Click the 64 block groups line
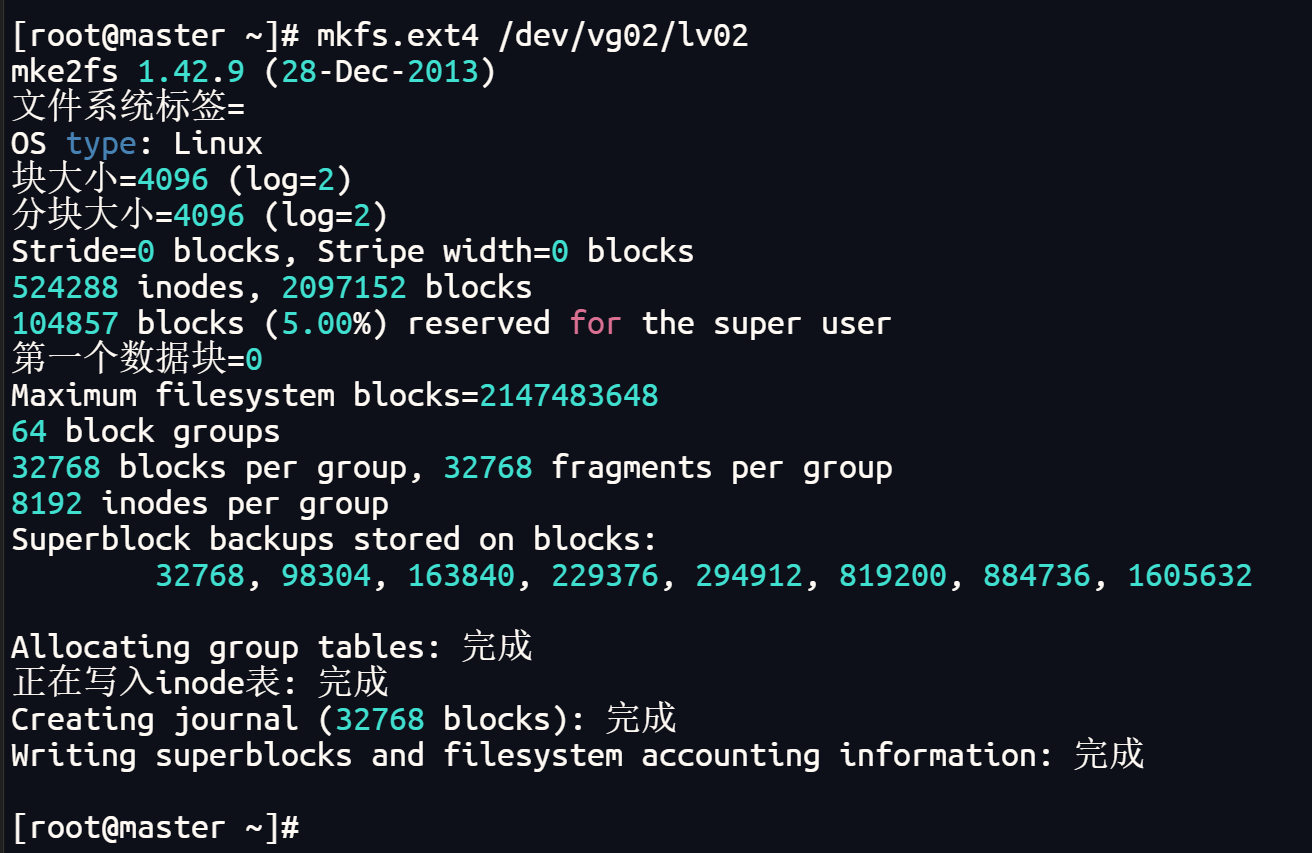The width and height of the screenshot is (1312, 853). (146, 432)
